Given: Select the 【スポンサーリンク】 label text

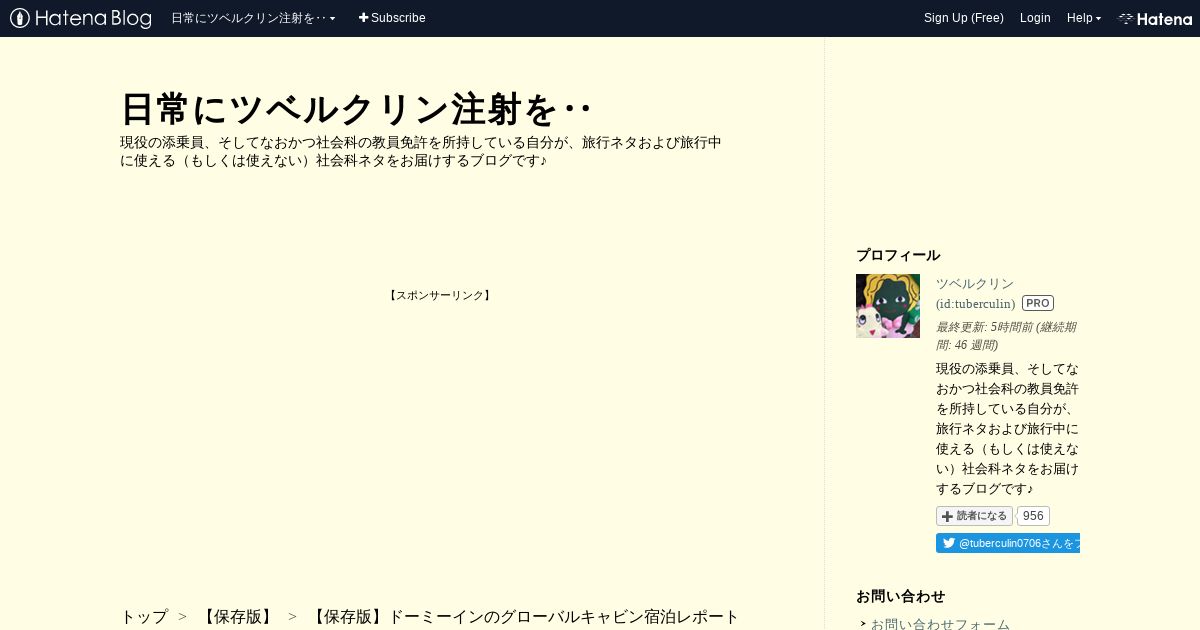Looking at the screenshot, I should pos(440,295).
